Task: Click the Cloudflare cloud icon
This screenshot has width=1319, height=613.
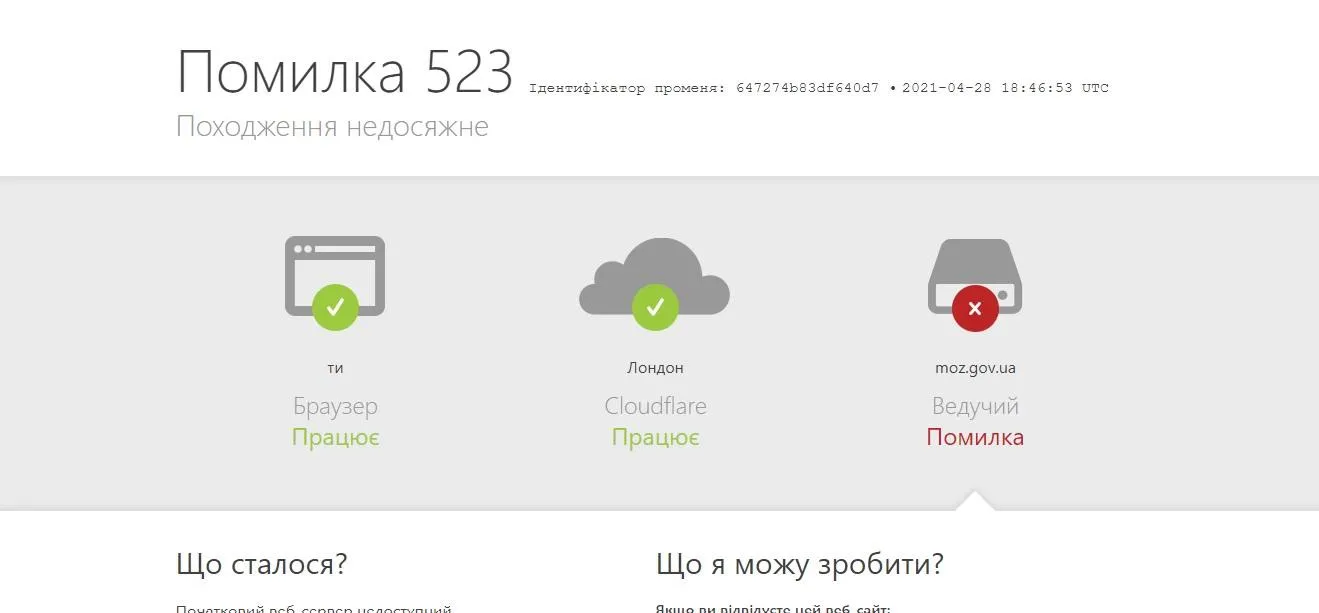Action: coord(654,276)
